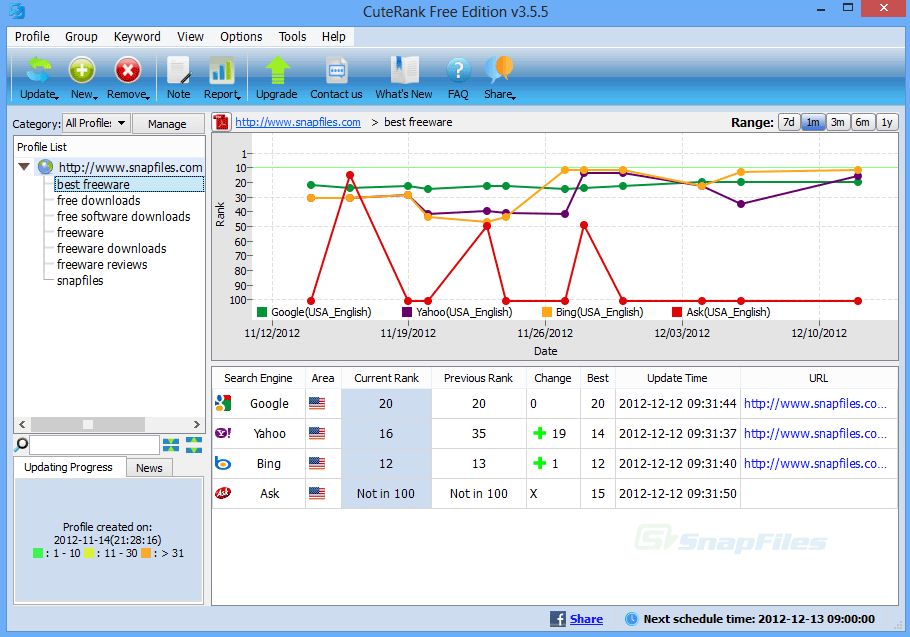Toggle Bing(USA_English) legend series

tap(593, 312)
